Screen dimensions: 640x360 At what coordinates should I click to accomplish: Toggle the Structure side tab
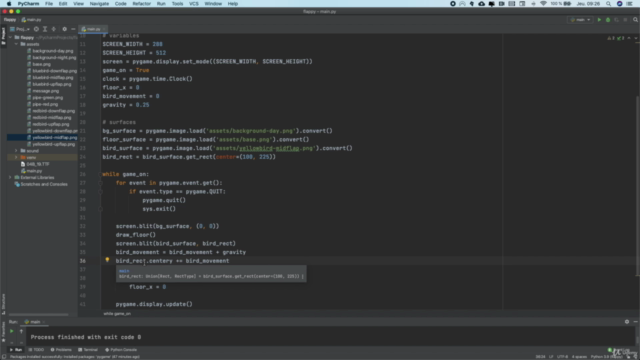[x=3, y=304]
